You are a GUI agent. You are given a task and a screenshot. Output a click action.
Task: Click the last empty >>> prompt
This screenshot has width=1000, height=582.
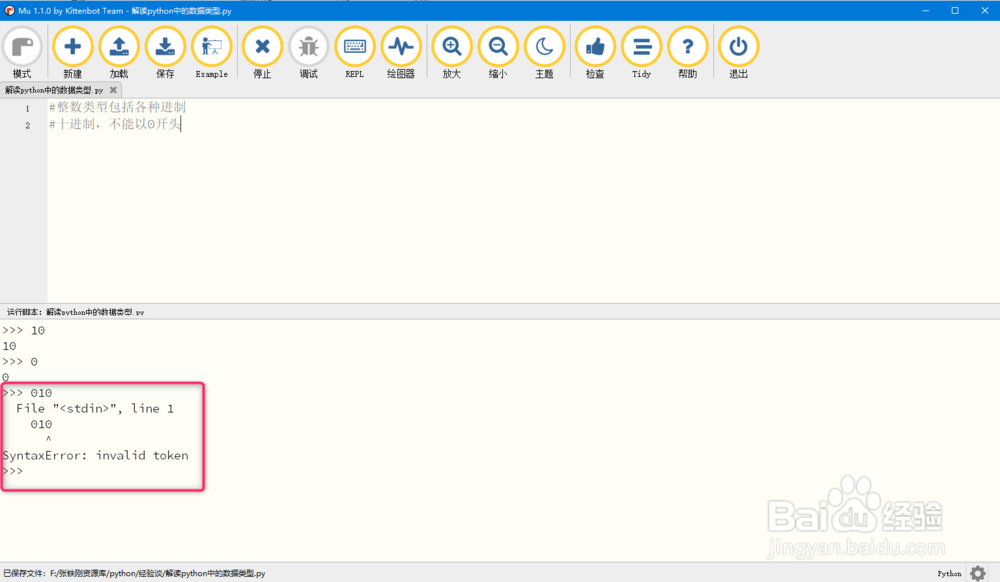point(12,471)
